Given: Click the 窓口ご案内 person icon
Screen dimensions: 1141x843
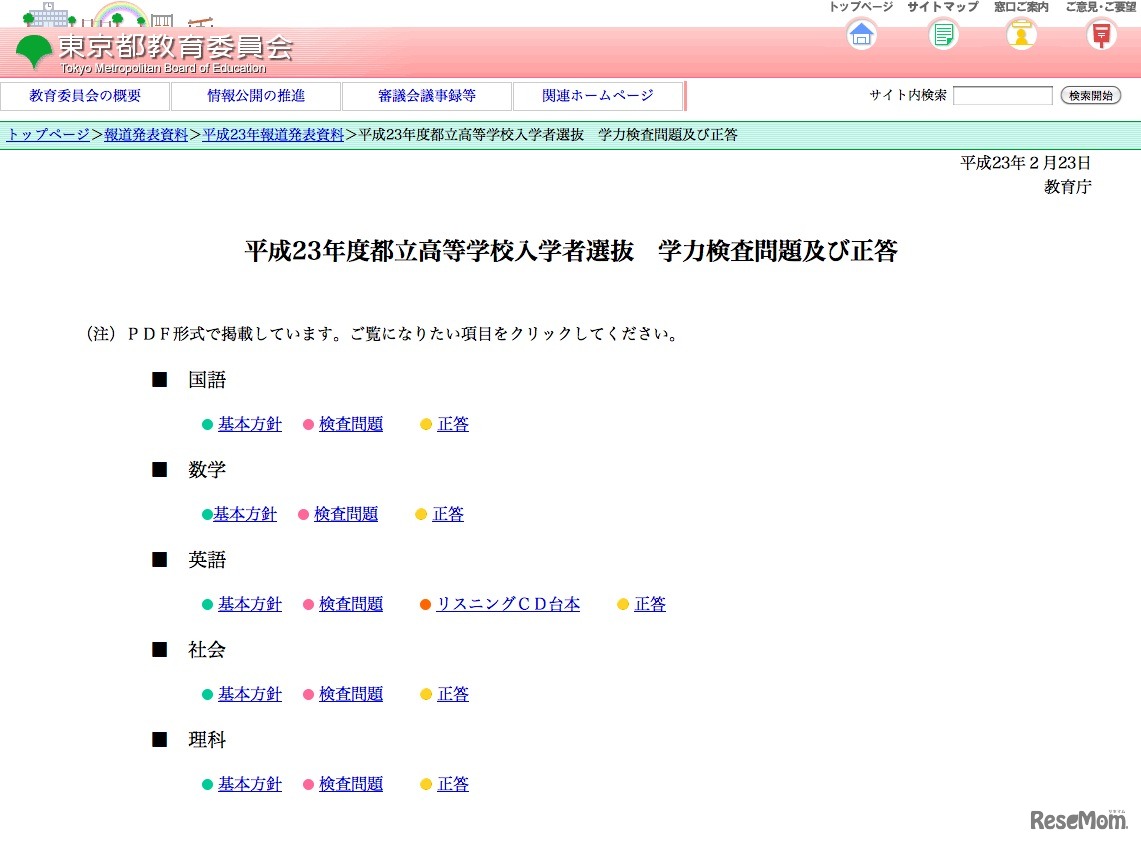Looking at the screenshot, I should (x=1020, y=34).
